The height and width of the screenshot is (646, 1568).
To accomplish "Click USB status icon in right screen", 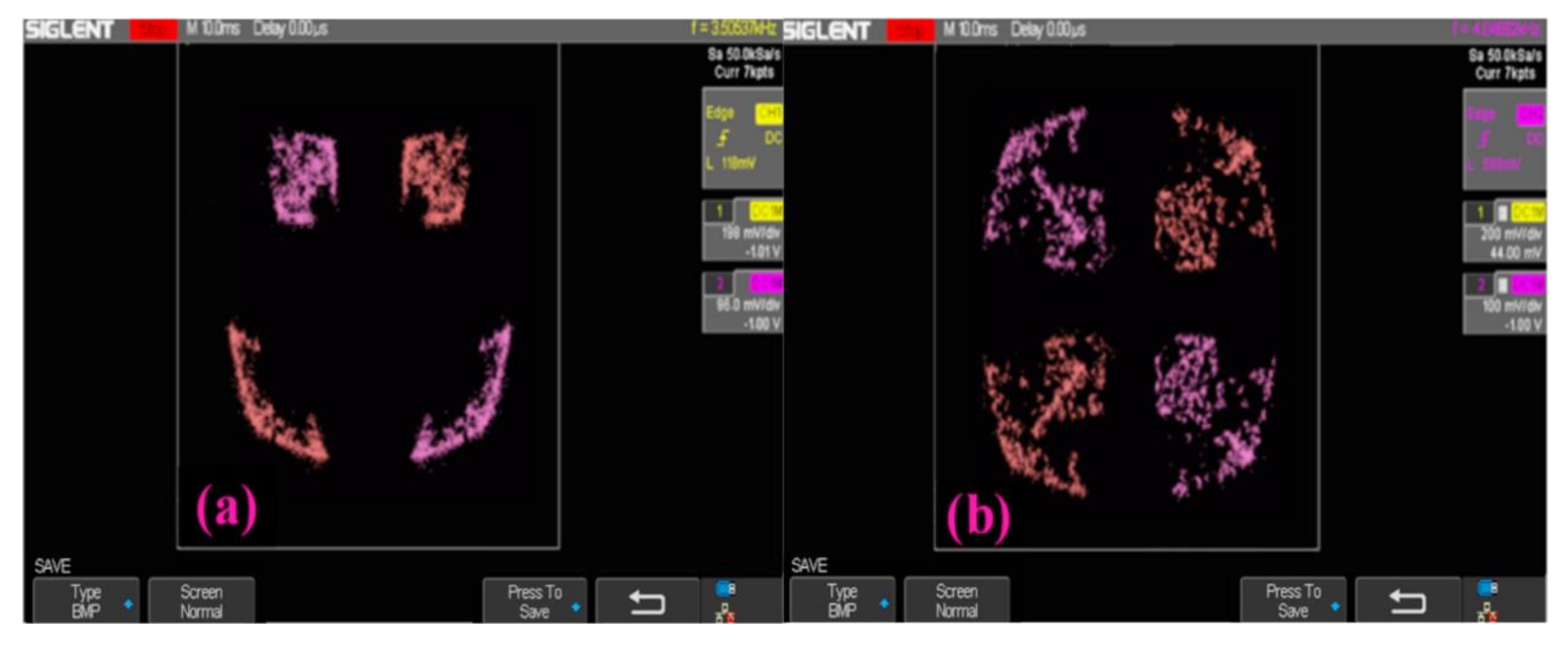I will click(x=1487, y=588).
